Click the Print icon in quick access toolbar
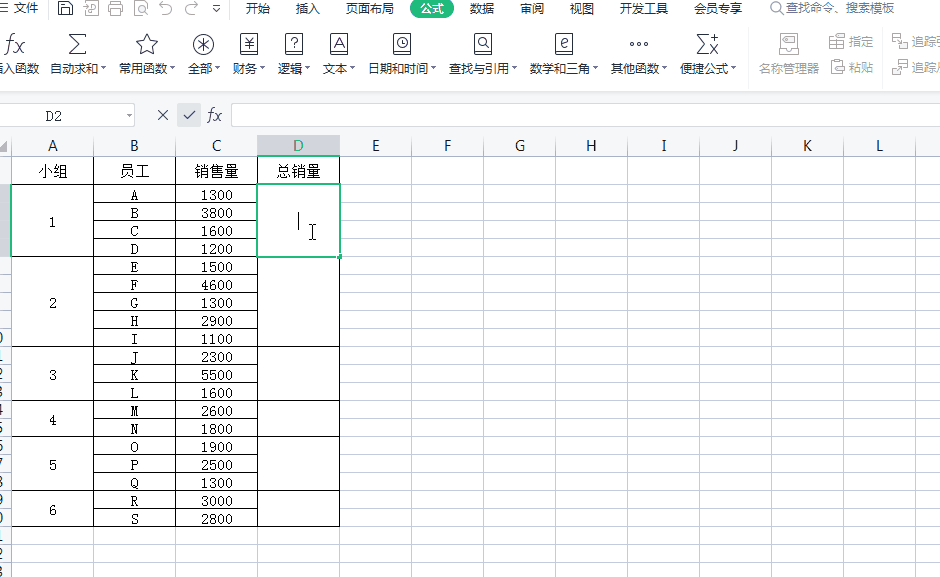 115,8
